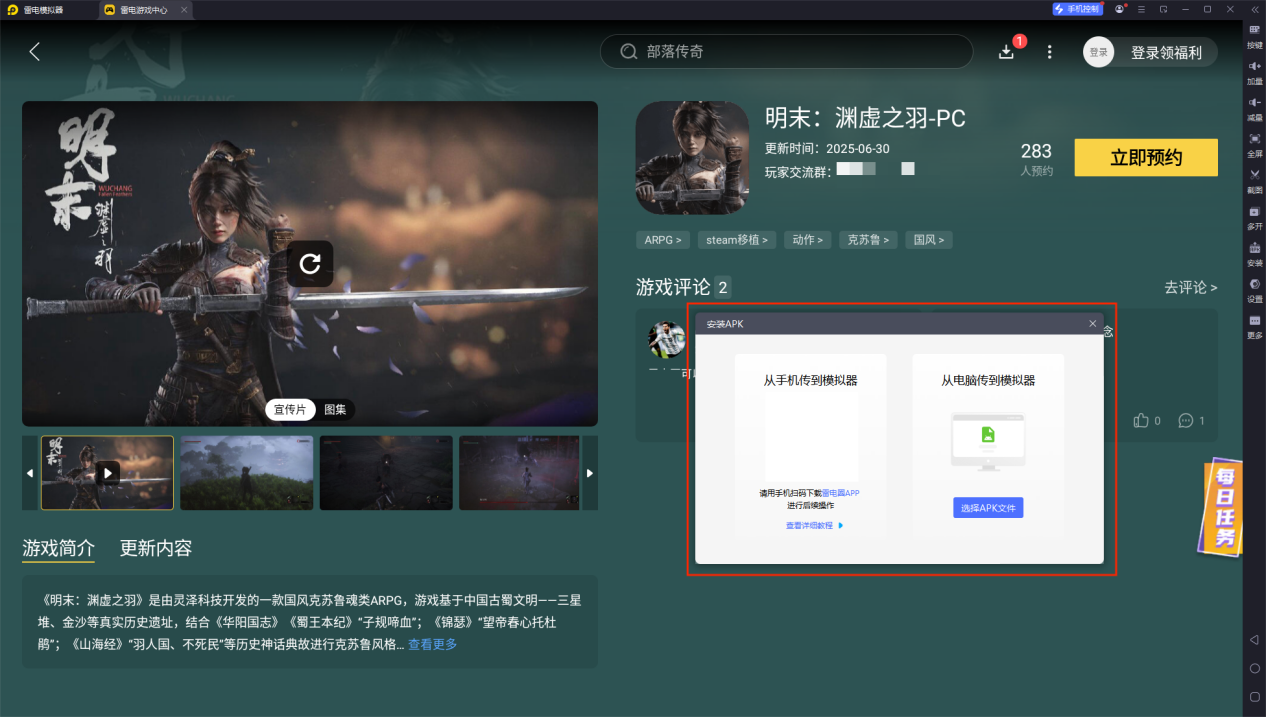Play the first video thumbnail
The image size is (1266, 717).
[x=107, y=473]
